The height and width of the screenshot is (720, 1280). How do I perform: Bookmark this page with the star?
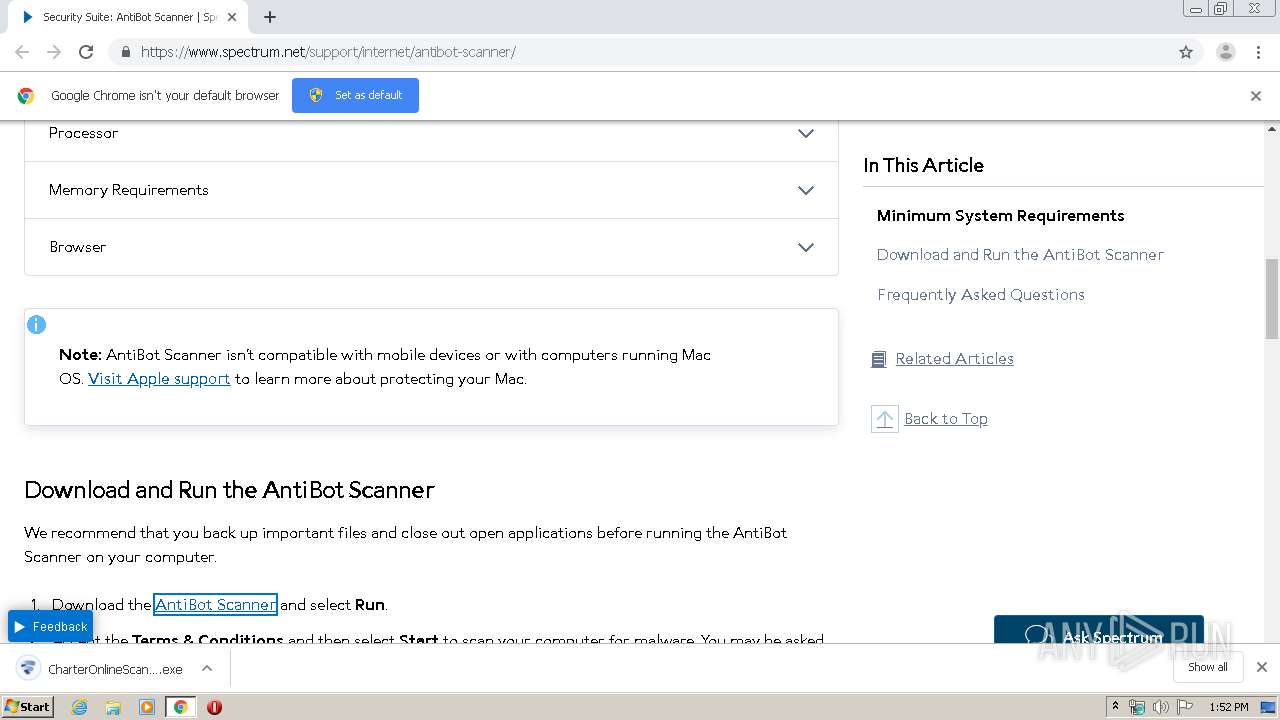1186,52
